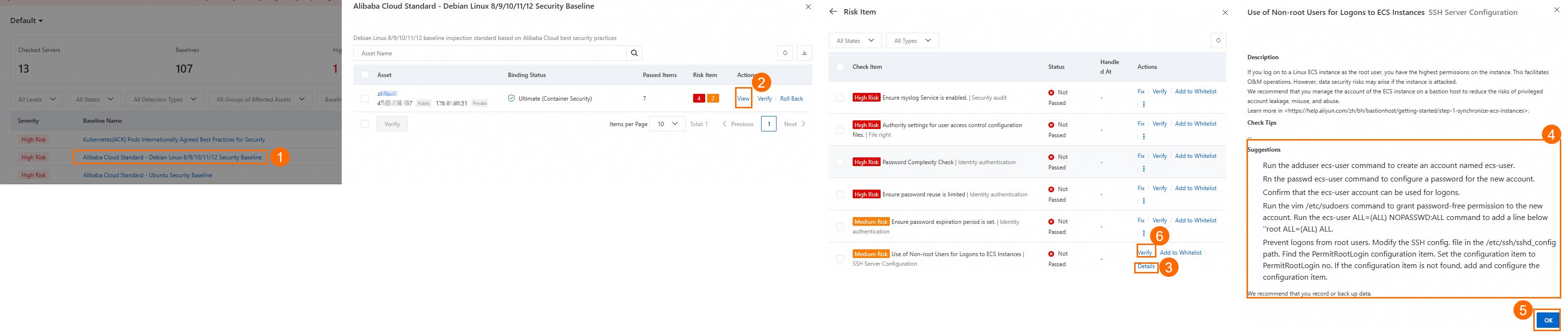1568x336 pixels.
Task: Click the download icon in Debian baseline panel
Action: 804,53
